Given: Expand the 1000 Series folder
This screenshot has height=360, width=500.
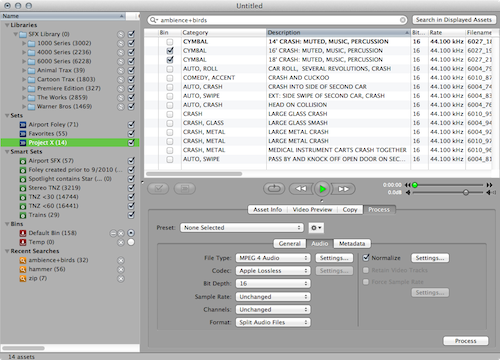Looking at the screenshot, I should point(24,43).
